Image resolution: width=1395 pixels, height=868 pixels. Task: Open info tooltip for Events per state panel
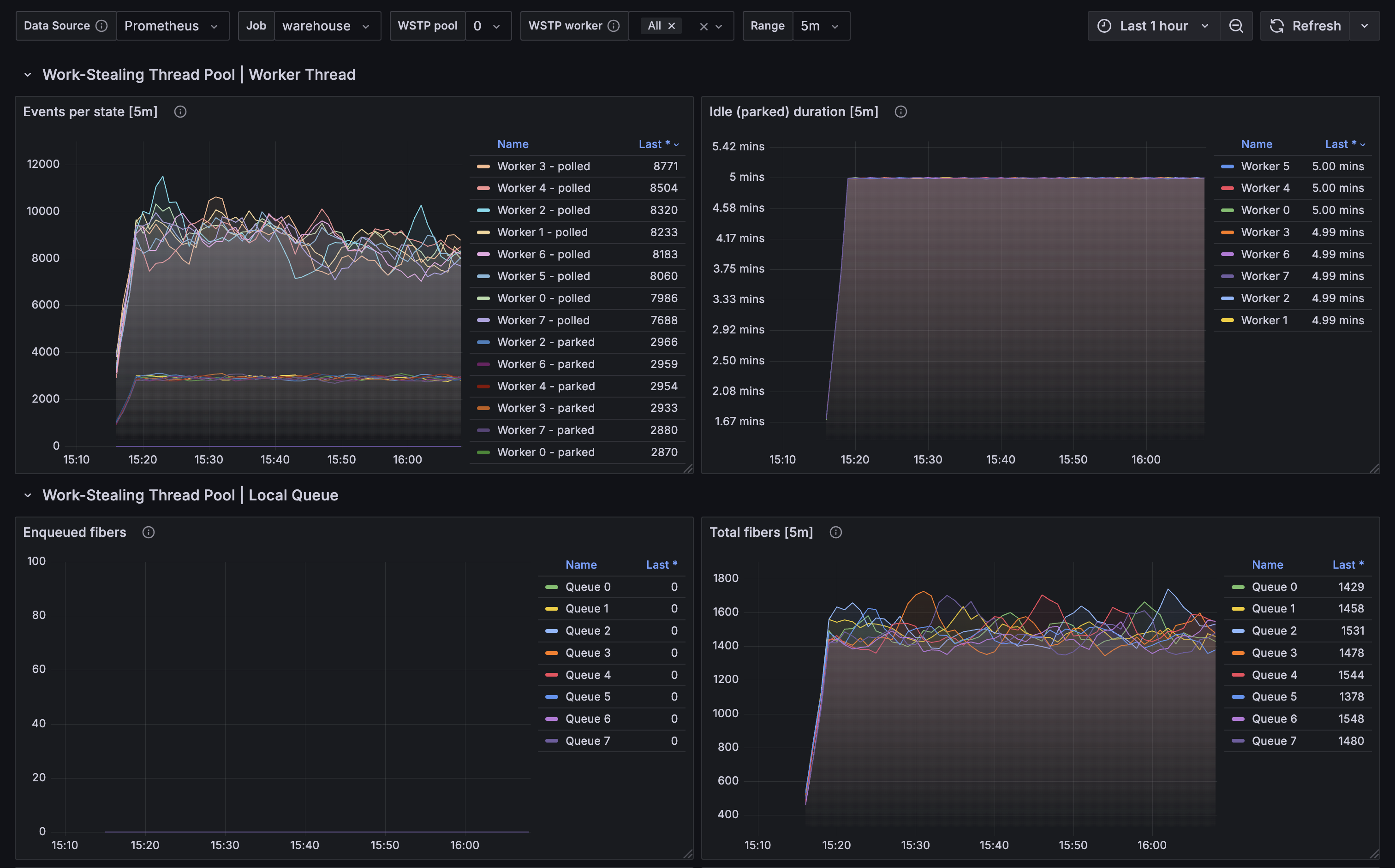pos(180,112)
